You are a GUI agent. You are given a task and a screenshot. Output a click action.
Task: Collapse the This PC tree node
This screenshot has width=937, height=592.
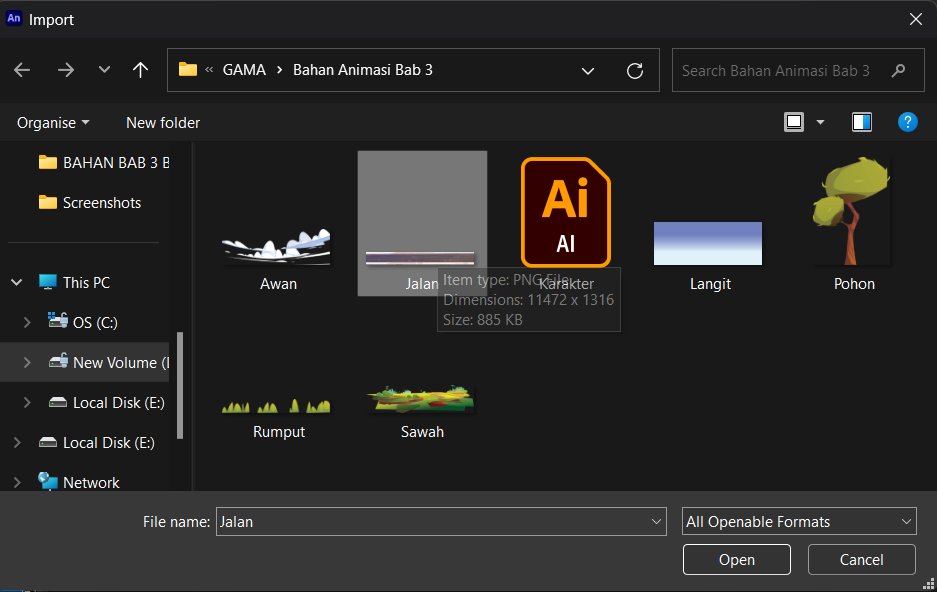17,283
